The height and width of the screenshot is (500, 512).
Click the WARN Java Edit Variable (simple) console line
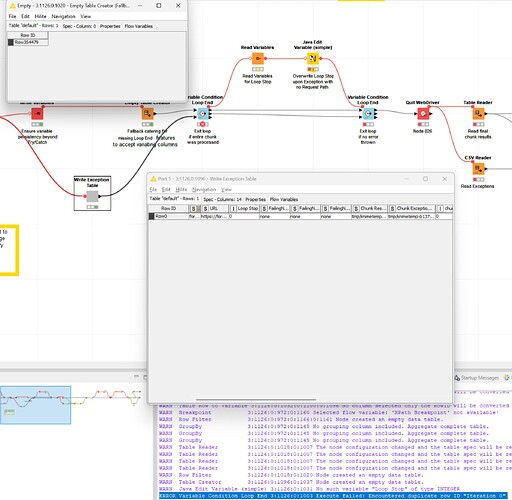[x=309, y=489]
